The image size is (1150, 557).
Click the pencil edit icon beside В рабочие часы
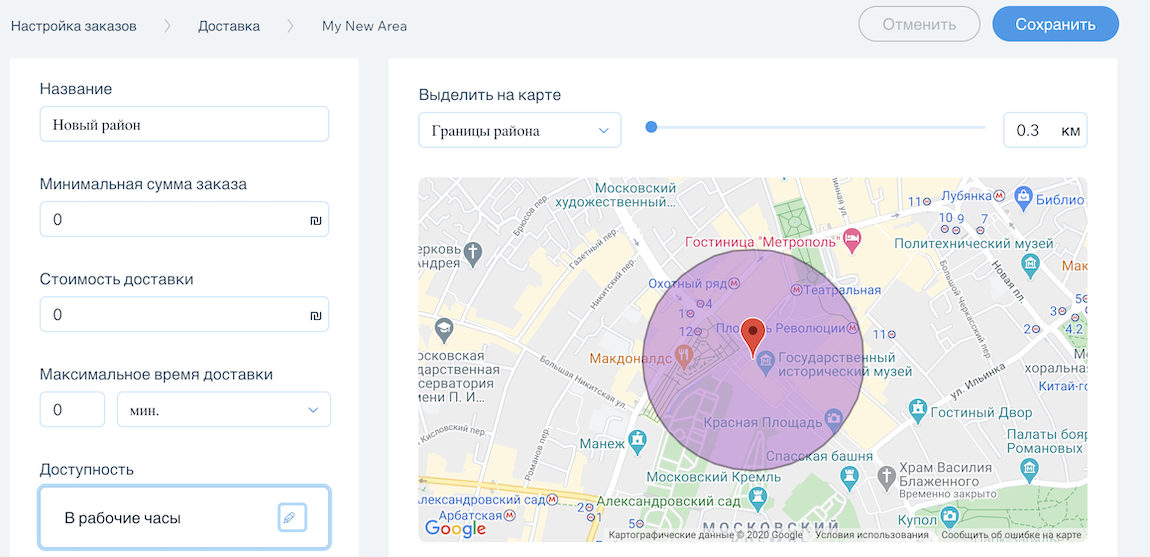click(291, 517)
